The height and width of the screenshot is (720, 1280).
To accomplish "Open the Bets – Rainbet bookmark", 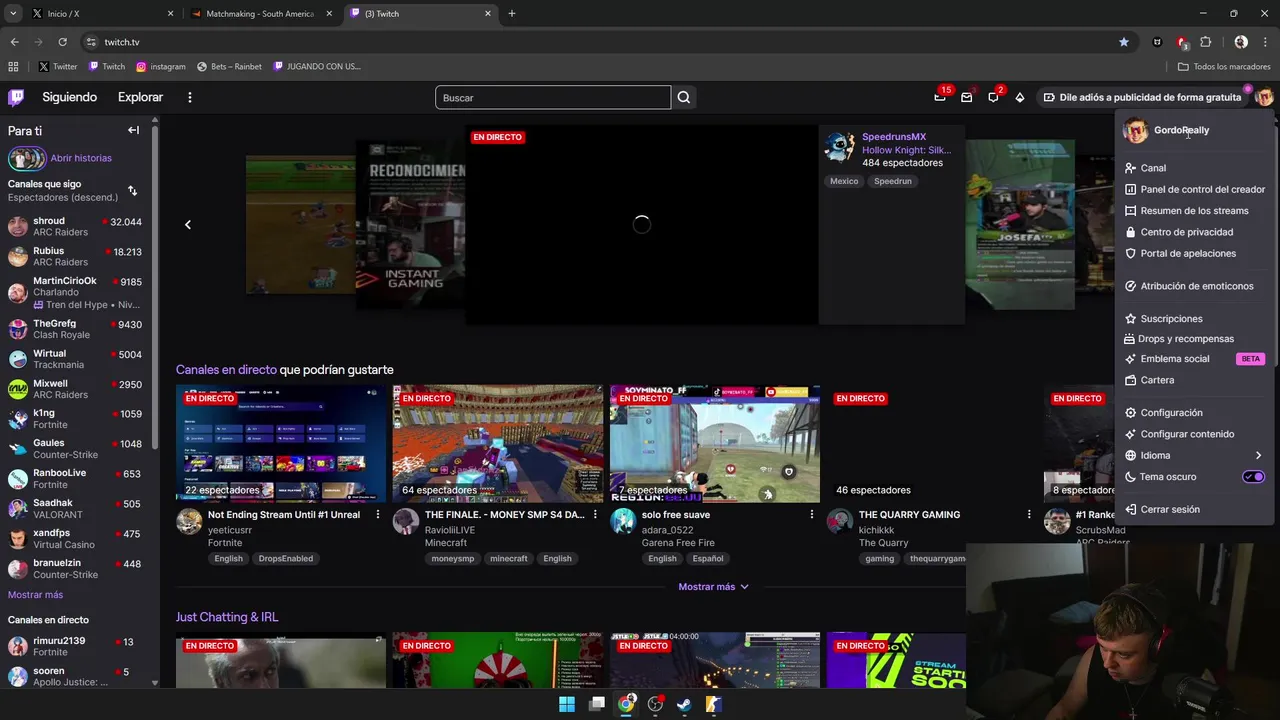I will pyautogui.click(x=229, y=66).
